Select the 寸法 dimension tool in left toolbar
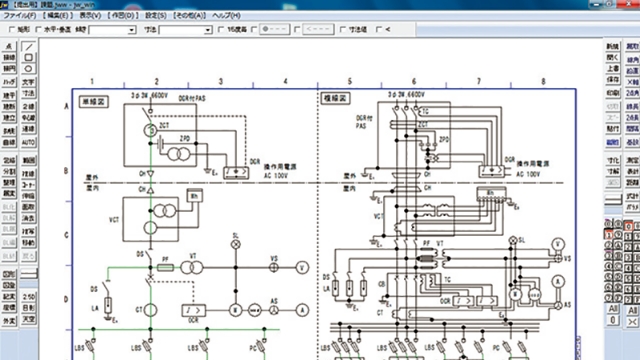 (29, 93)
